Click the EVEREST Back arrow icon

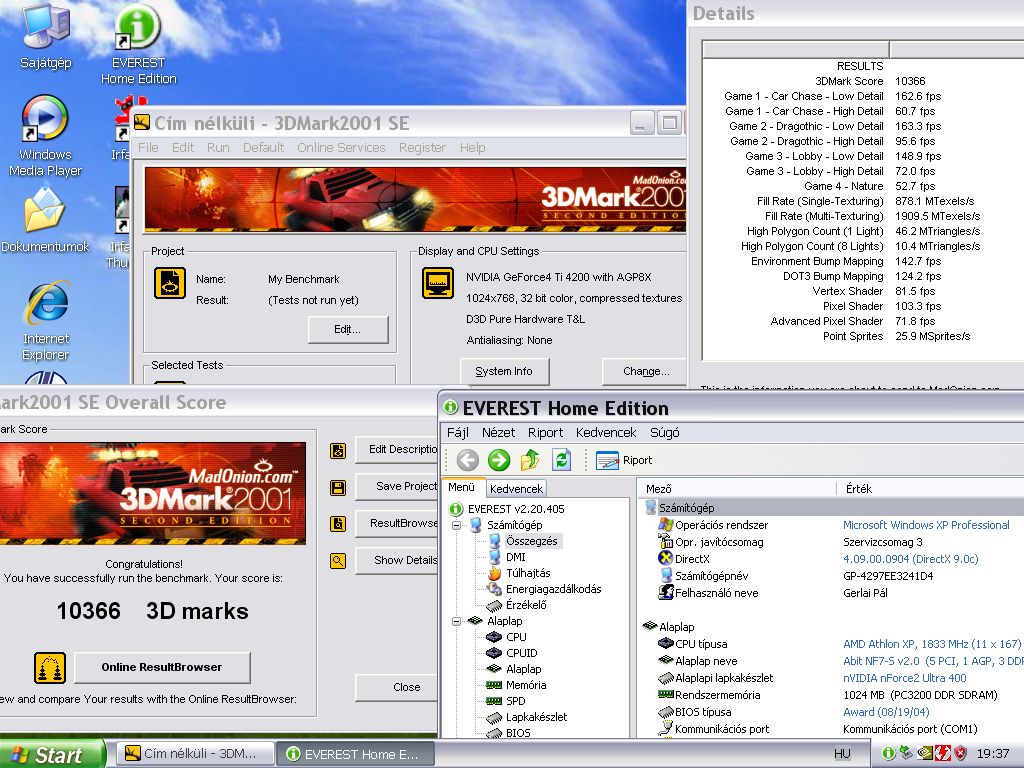tap(468, 460)
